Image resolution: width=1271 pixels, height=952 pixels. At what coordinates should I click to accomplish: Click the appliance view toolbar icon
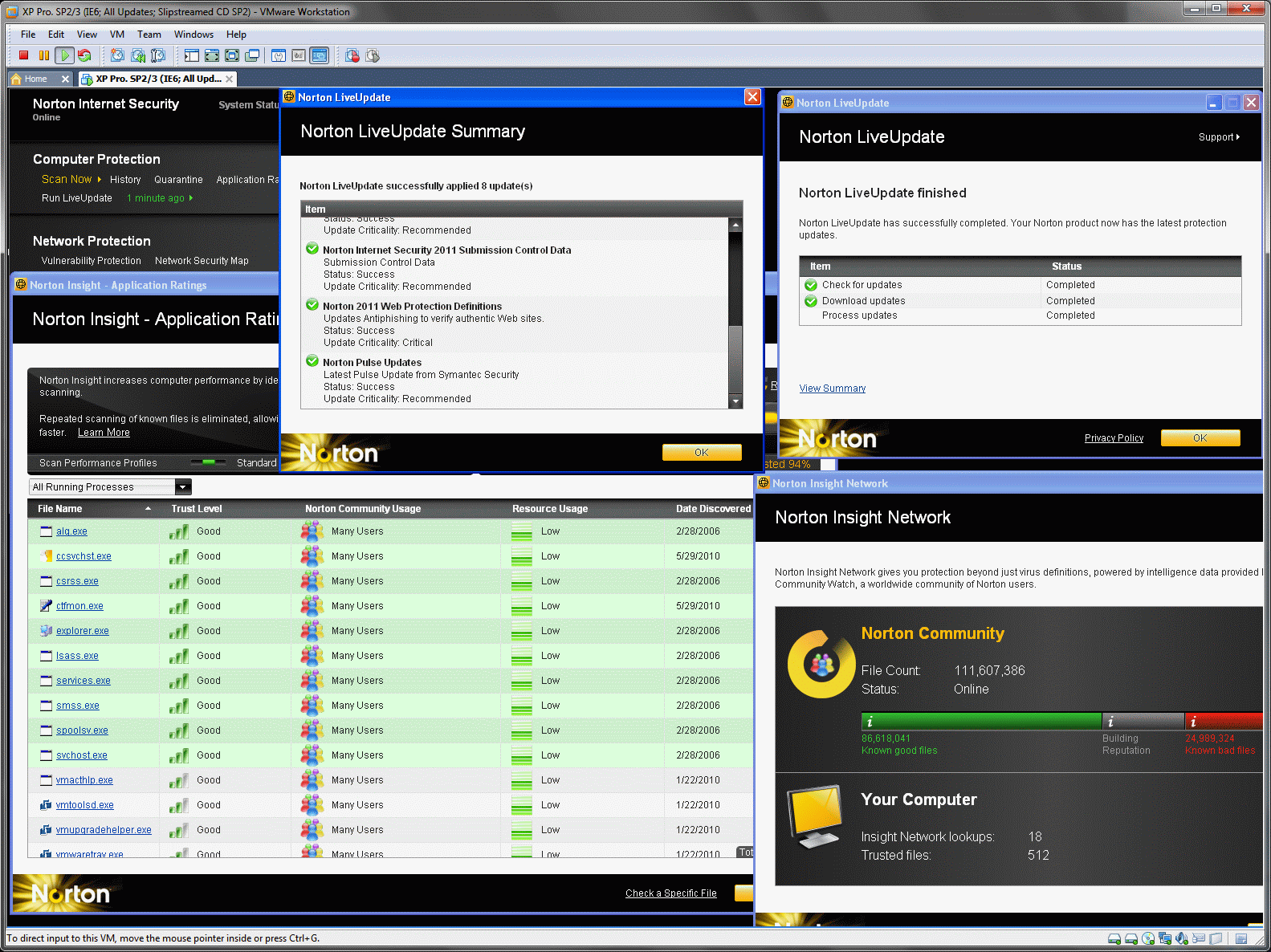coord(299,55)
